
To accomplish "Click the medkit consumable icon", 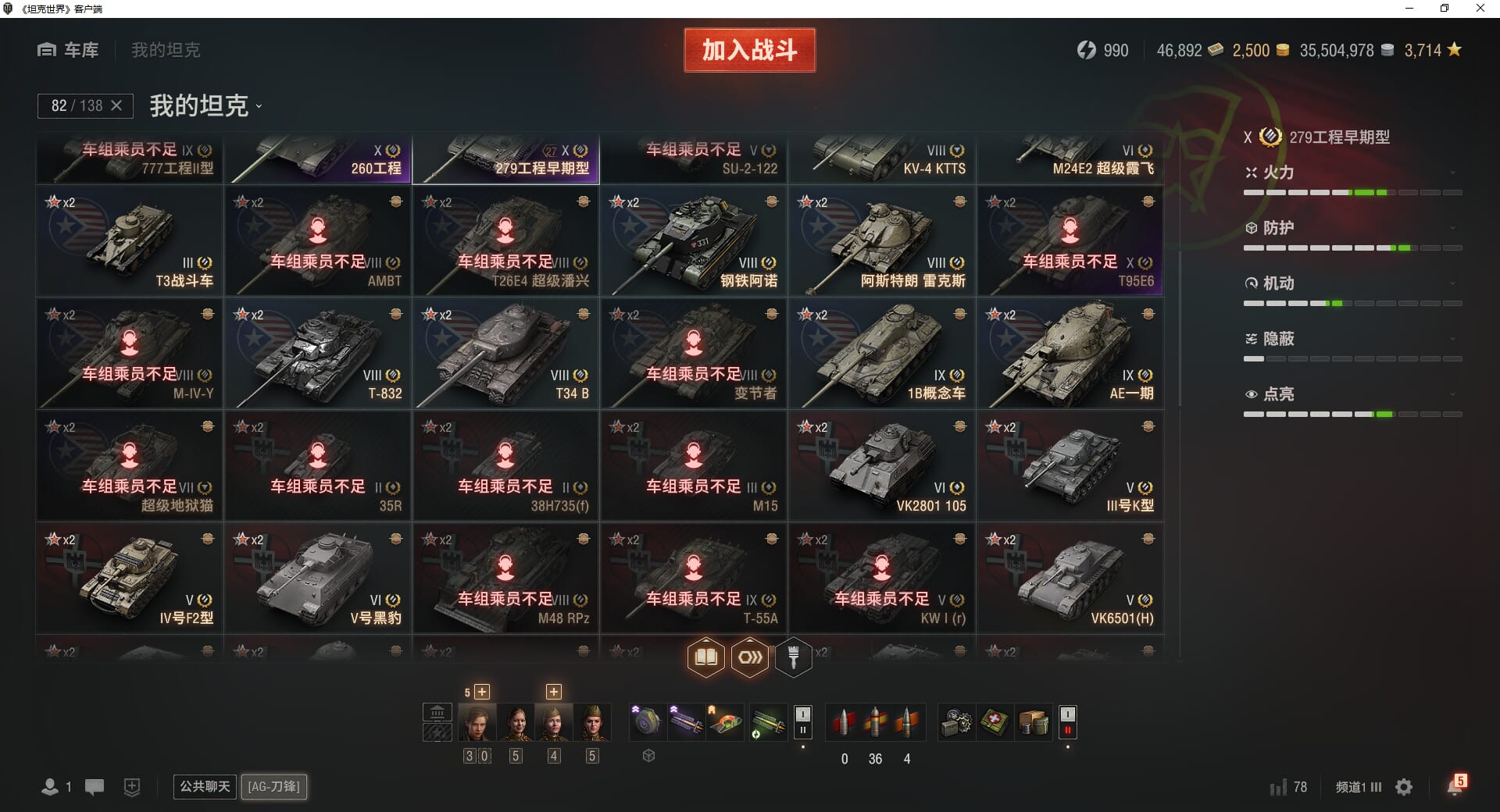I will (994, 722).
